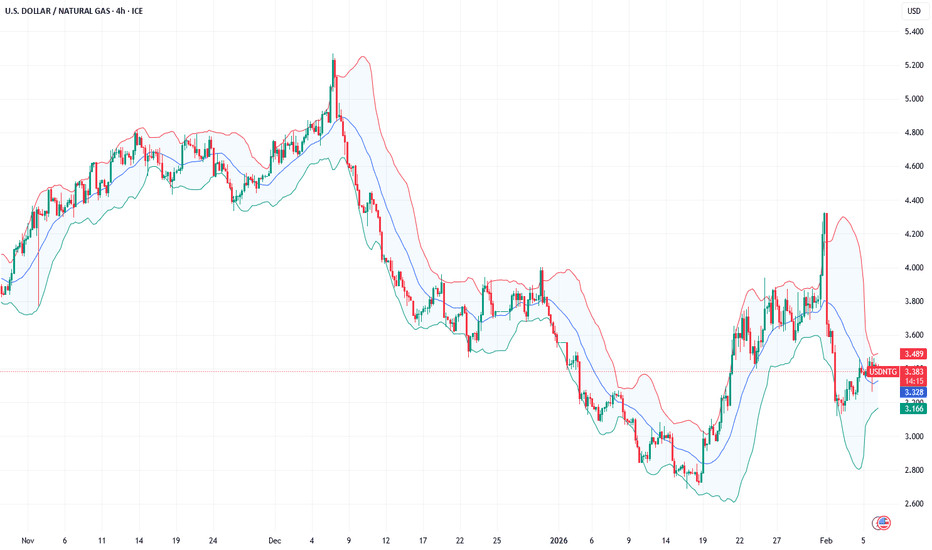
Task: Click the 5.000 level on price axis
Action: pyautogui.click(x=914, y=99)
